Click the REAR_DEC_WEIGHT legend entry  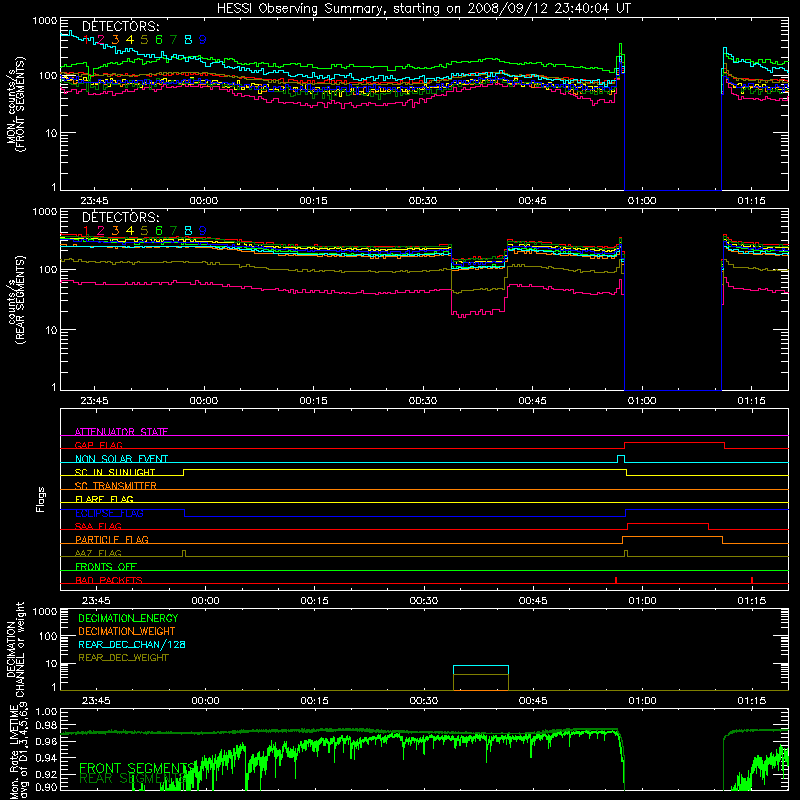pos(123,658)
